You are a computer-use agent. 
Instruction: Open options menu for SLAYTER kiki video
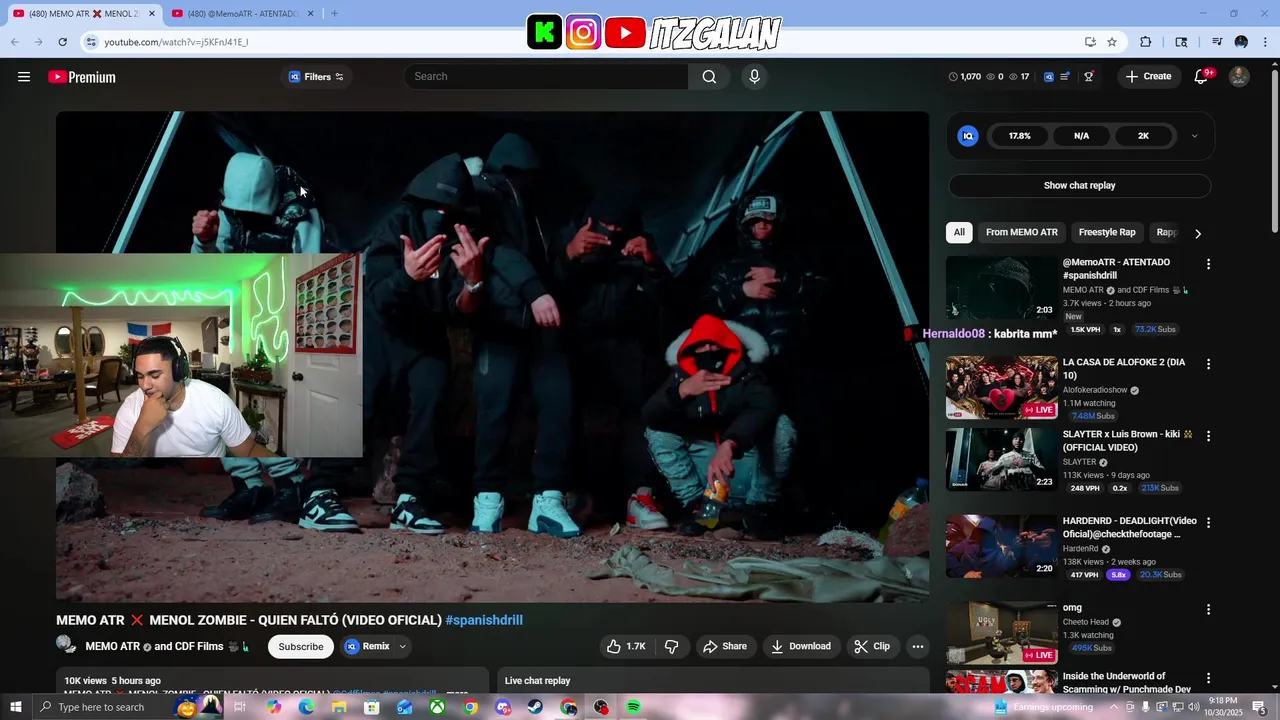pyautogui.click(x=1208, y=436)
